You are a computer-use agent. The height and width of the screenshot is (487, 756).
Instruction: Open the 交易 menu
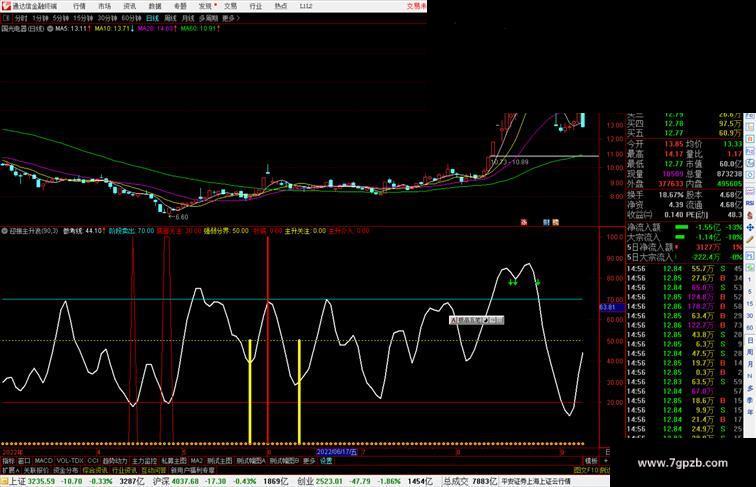230,6
